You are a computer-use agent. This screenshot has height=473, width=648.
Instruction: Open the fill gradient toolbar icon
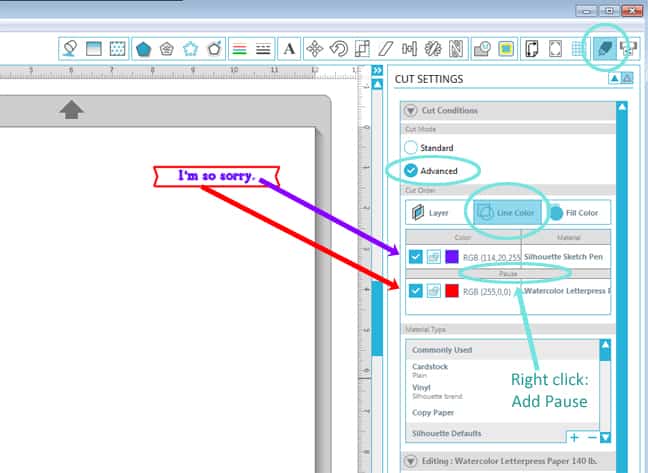pyautogui.click(x=92, y=48)
